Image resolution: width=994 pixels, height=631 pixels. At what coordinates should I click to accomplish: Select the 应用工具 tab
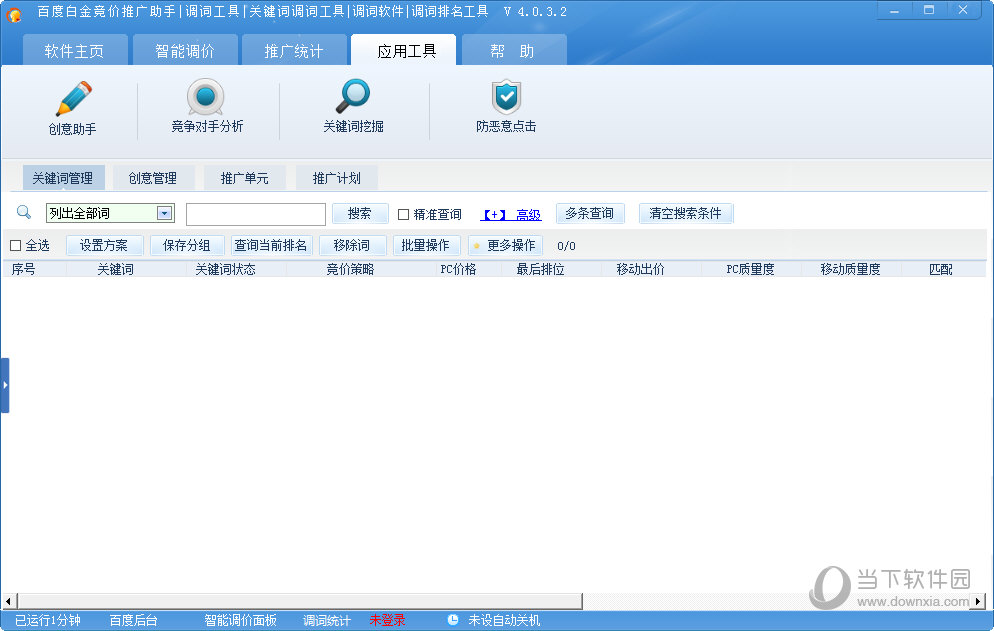[404, 50]
